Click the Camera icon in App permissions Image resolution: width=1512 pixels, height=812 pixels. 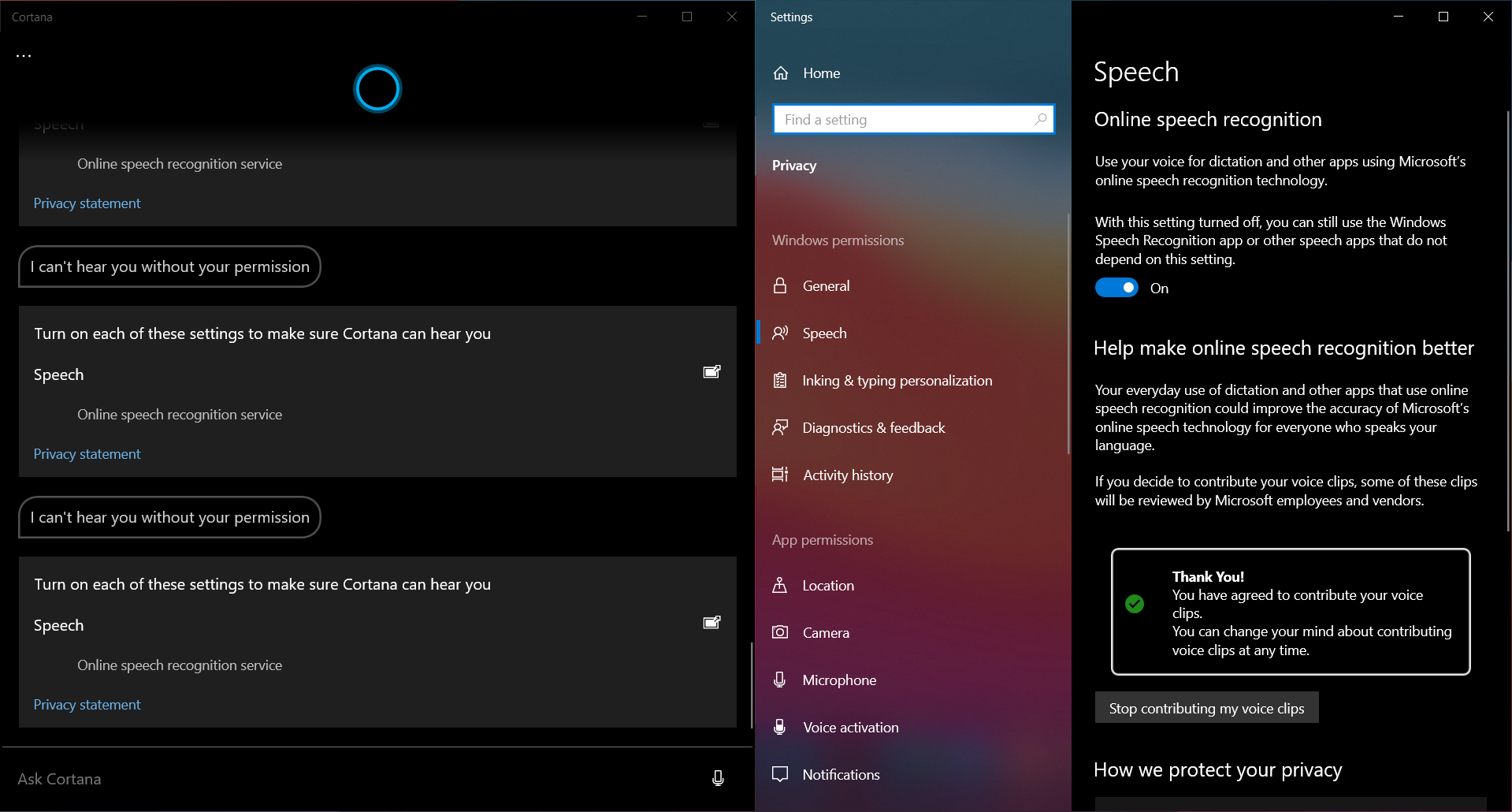click(780, 632)
